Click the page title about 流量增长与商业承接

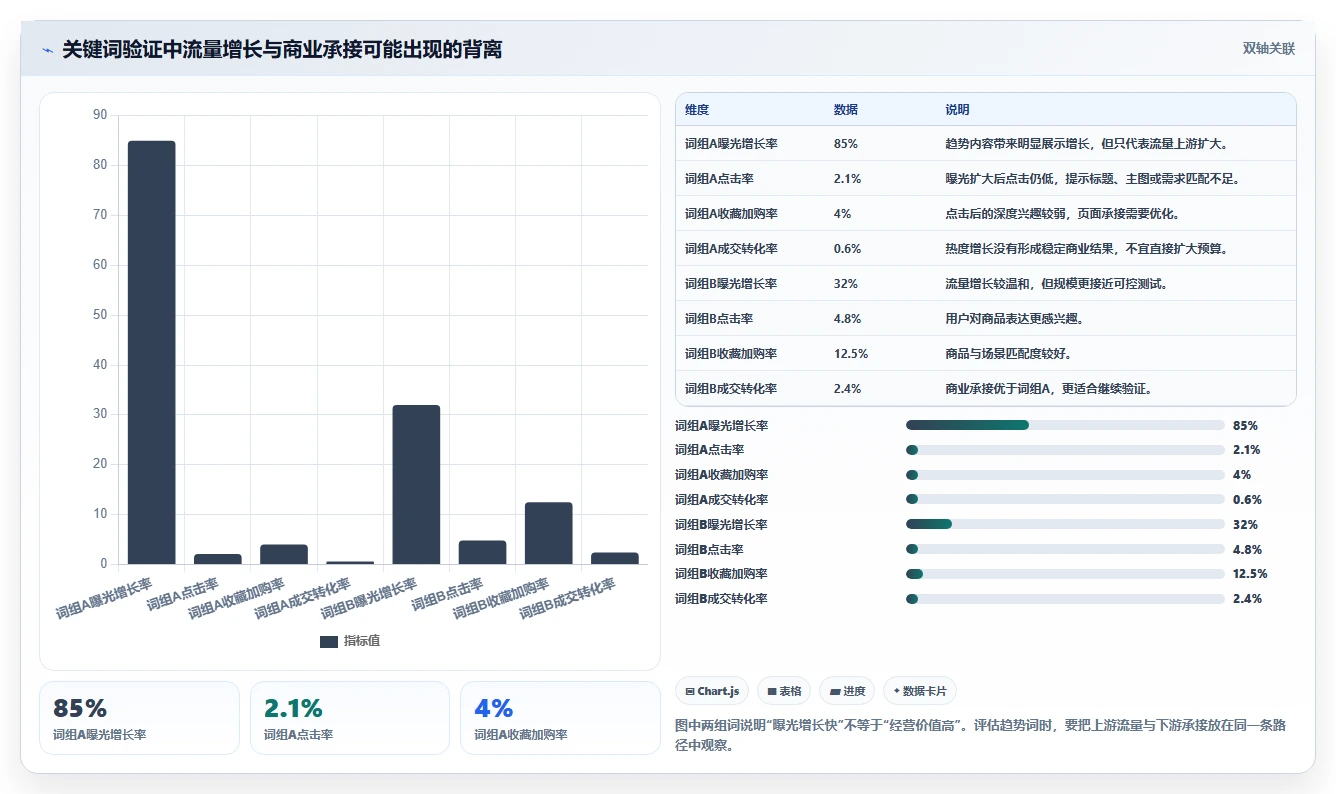click(282, 49)
